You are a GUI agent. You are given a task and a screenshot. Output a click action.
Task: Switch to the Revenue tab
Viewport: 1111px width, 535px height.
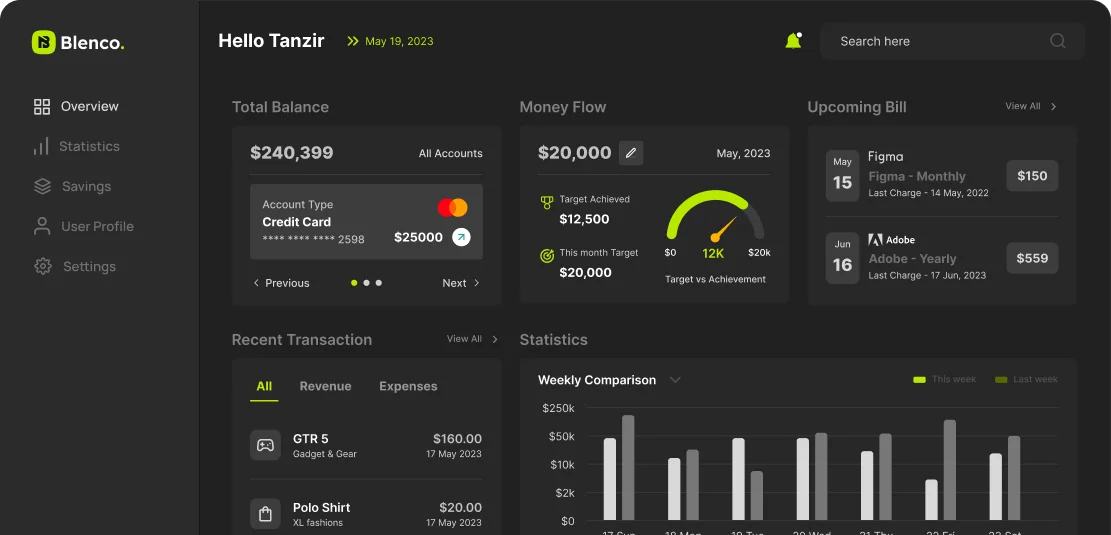point(325,386)
